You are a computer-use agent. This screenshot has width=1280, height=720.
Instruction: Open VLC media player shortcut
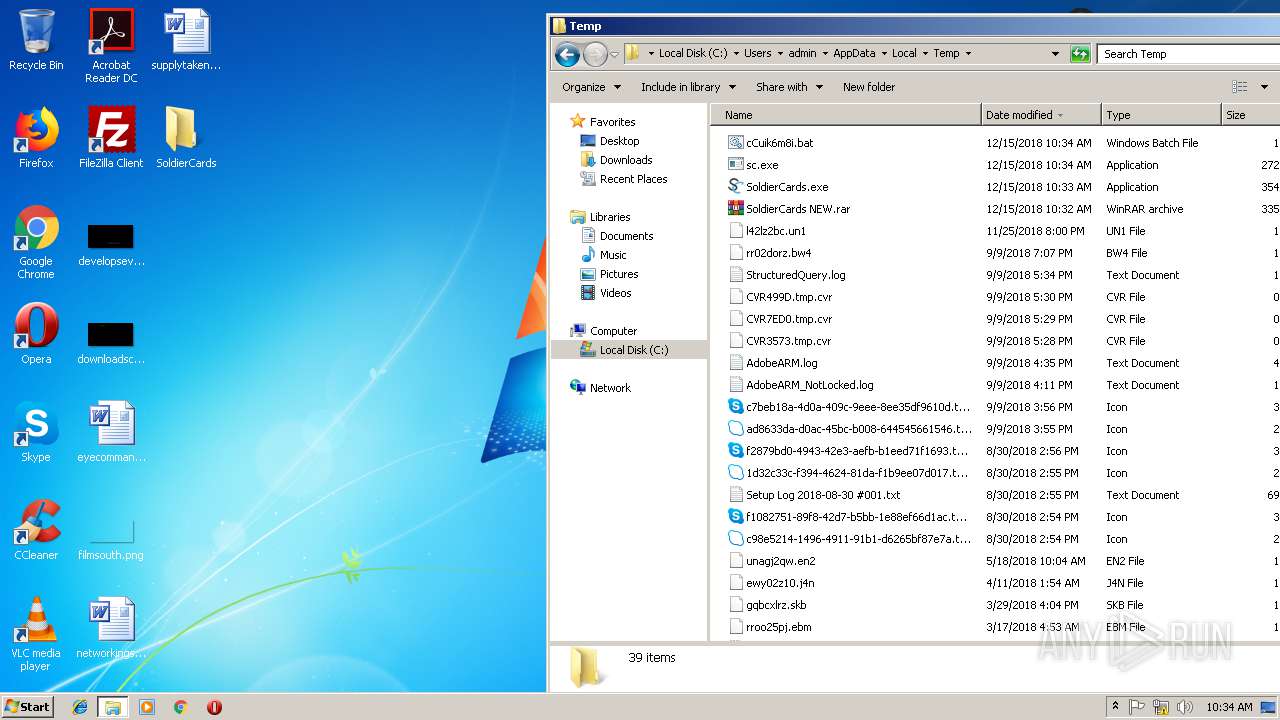point(36,634)
